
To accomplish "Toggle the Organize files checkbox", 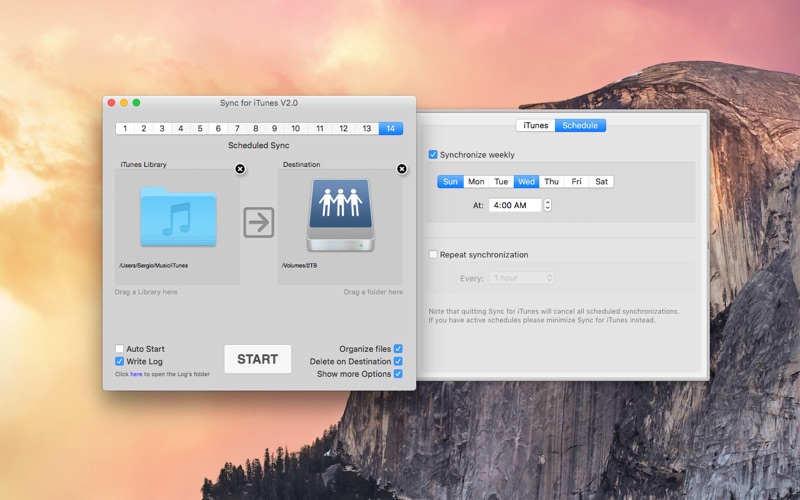I will point(398,348).
